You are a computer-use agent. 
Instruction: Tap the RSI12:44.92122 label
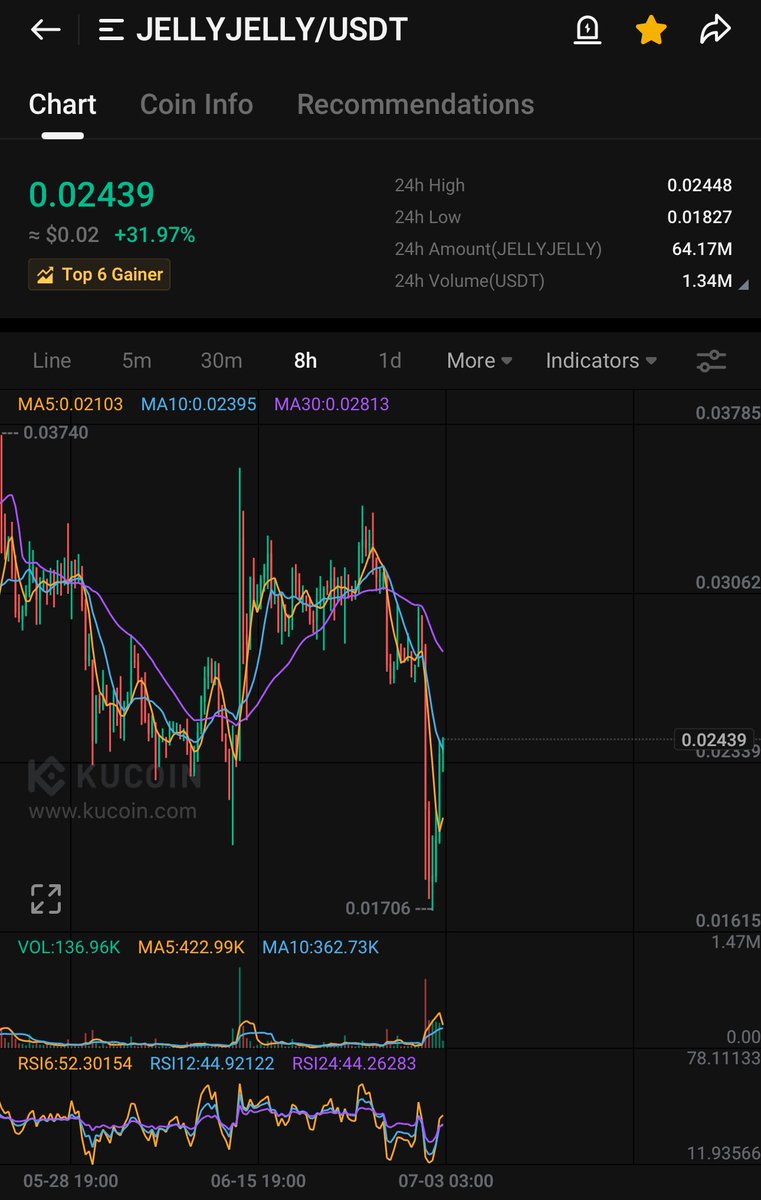(x=212, y=1063)
